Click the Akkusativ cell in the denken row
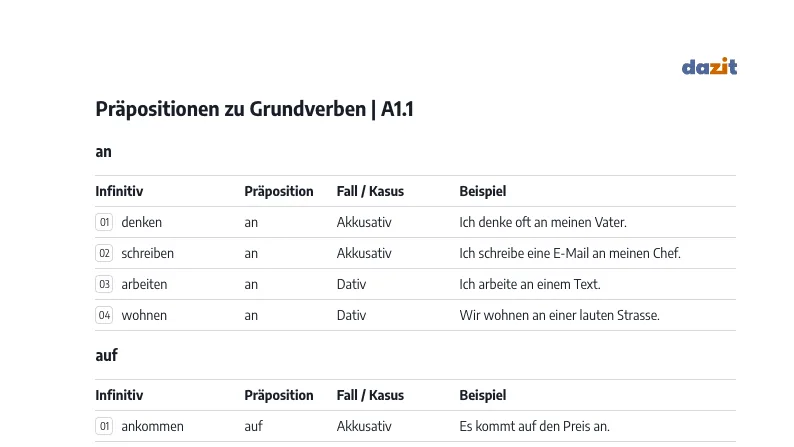The image size is (794, 447). (364, 222)
